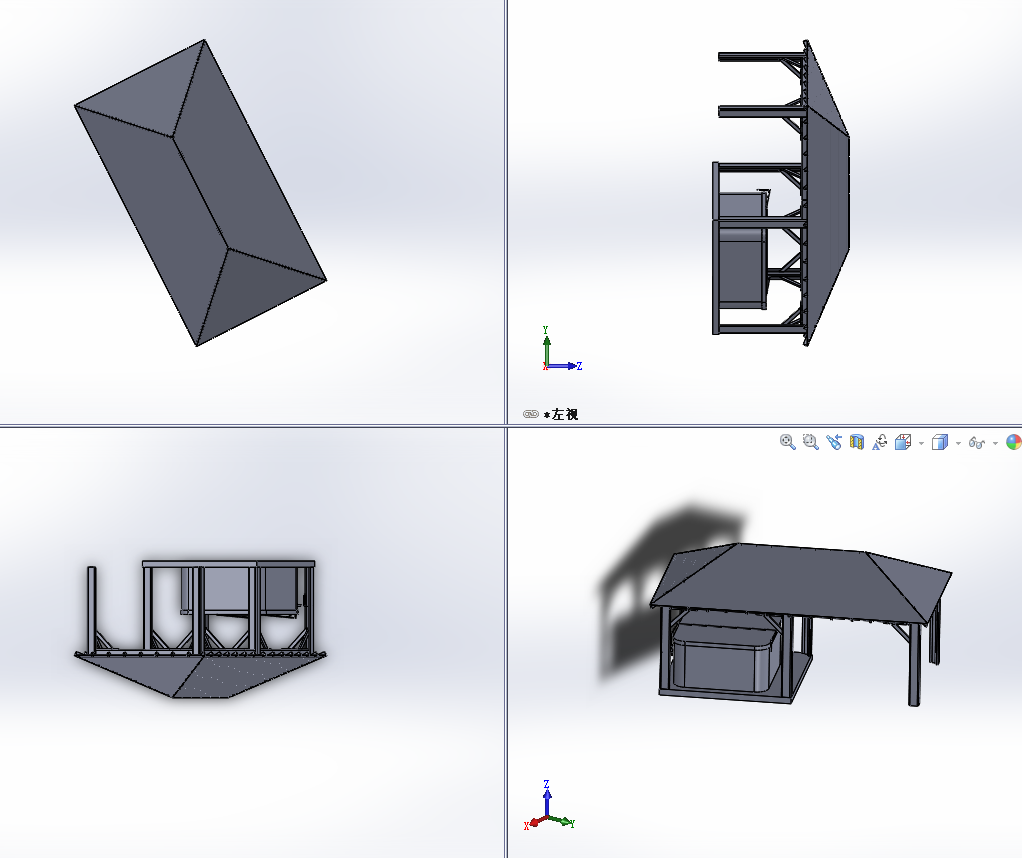Click the XYZ triad in the isometric pane
This screenshot has height=858, width=1022.
coord(549,805)
